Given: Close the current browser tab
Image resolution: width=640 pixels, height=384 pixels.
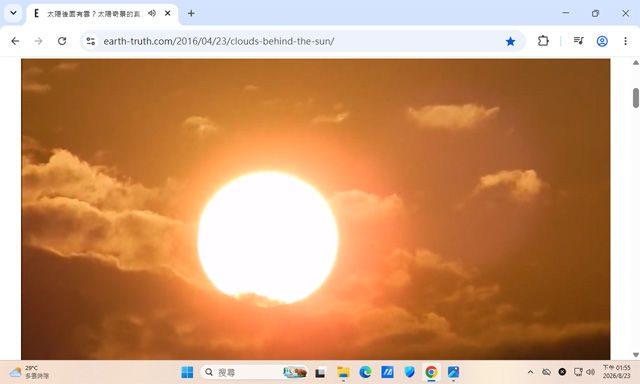Looking at the screenshot, I should [167, 13].
